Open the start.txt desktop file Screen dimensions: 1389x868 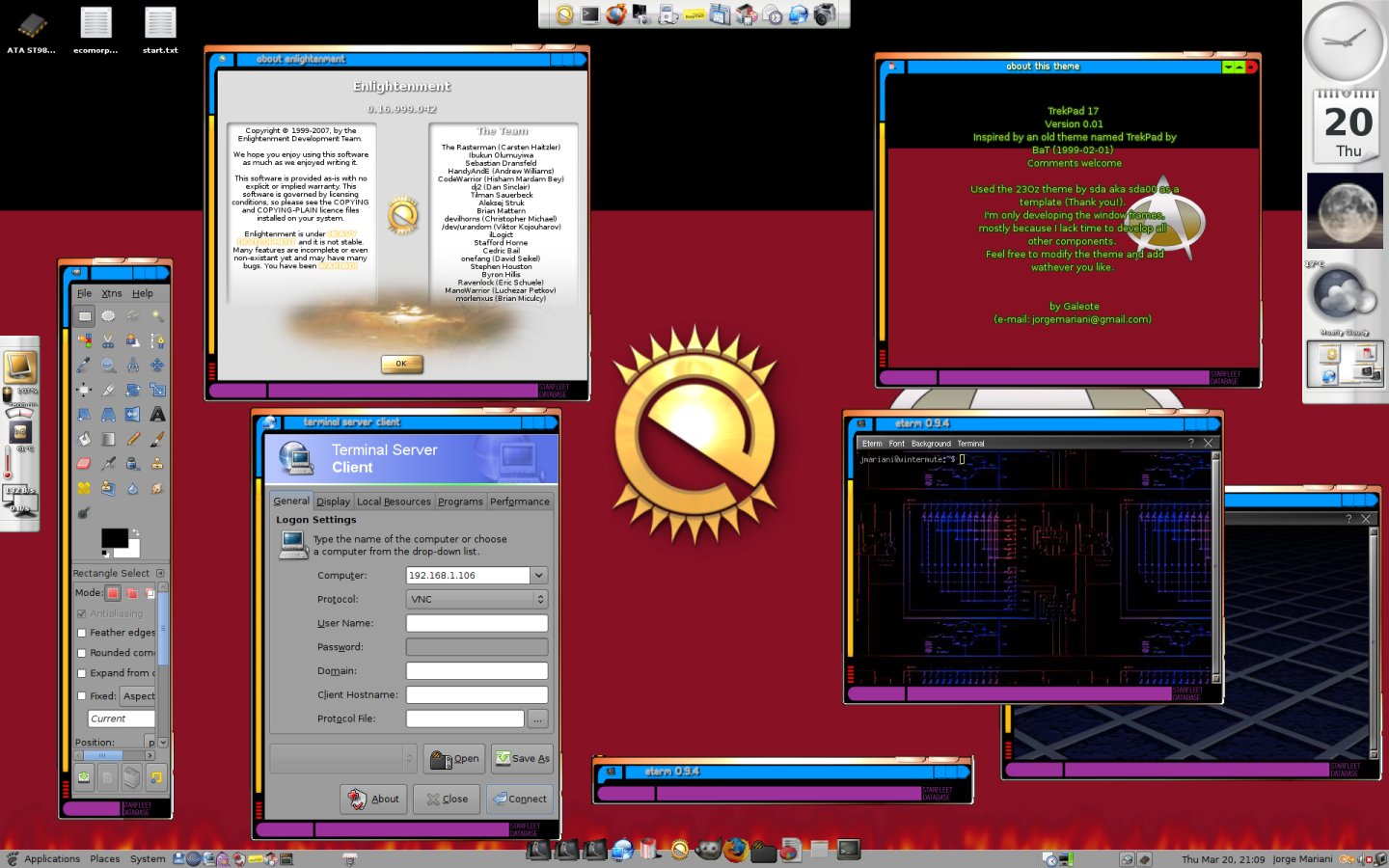pyautogui.click(x=160, y=30)
